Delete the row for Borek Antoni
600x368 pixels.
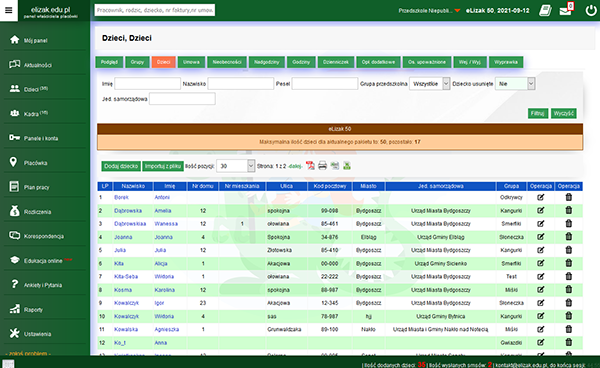click(x=569, y=197)
